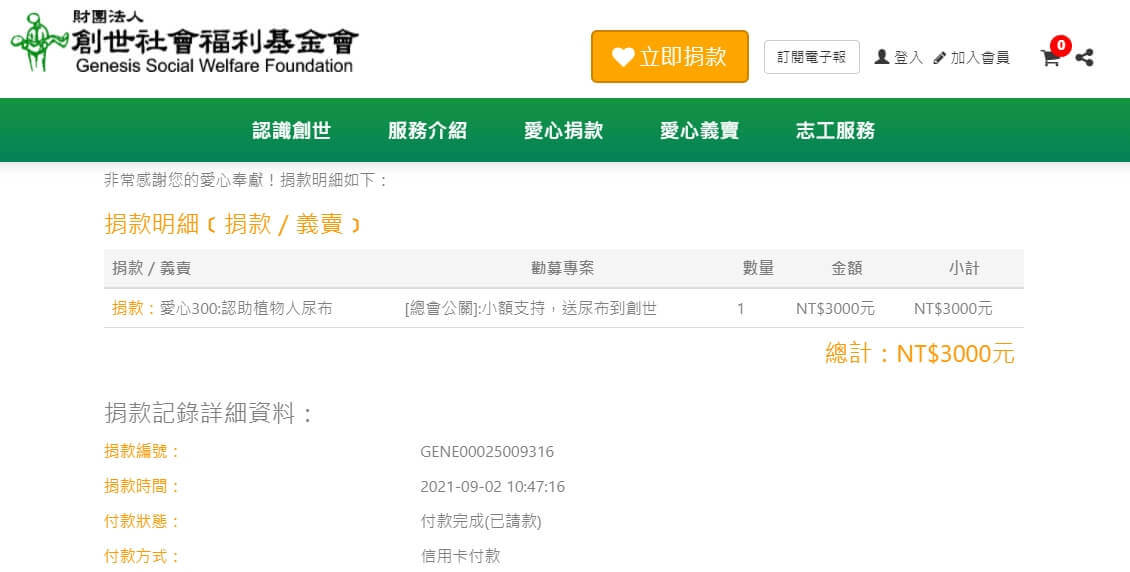Select the 愛心義賣 menu item
Viewport: 1130px width, 572px height.
pyautogui.click(x=699, y=130)
